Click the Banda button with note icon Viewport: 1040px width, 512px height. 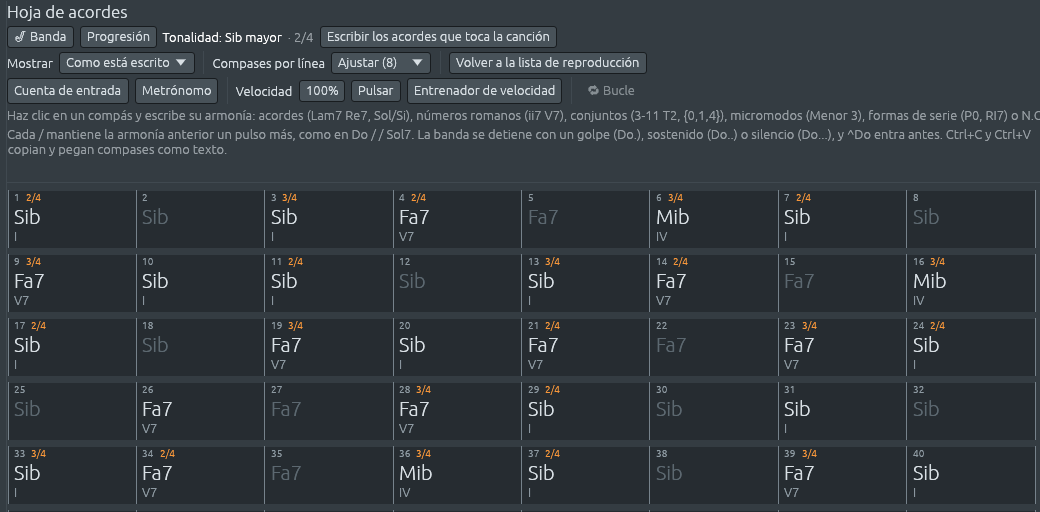(x=40, y=37)
